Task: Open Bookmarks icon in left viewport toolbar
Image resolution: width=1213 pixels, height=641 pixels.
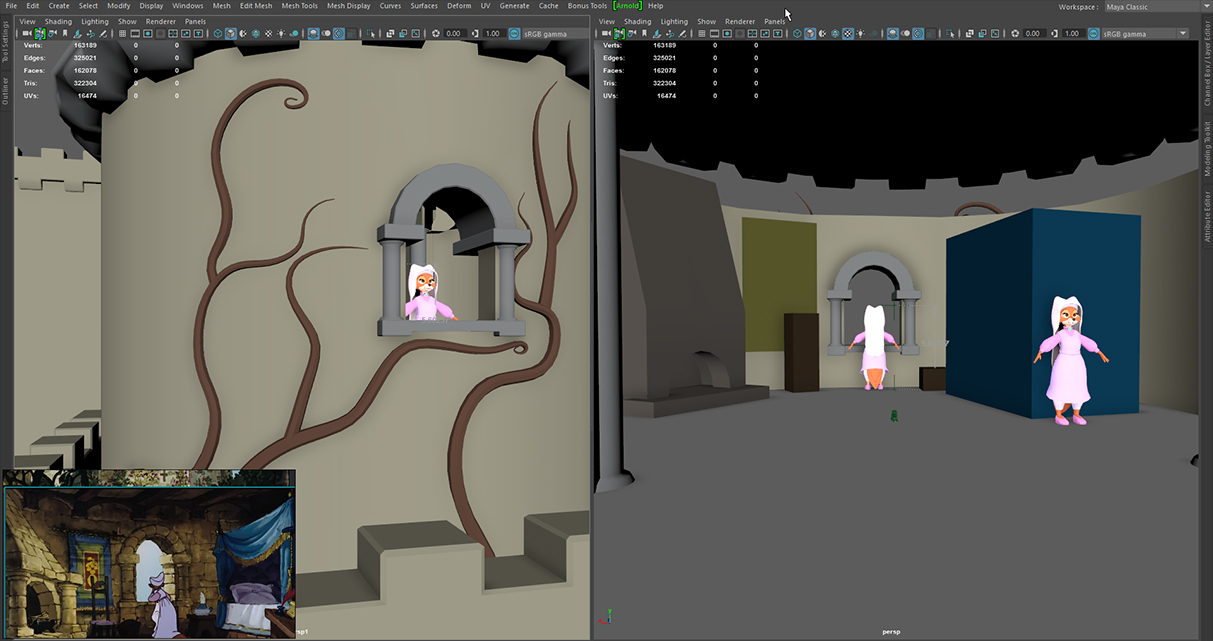Action: [x=65, y=33]
